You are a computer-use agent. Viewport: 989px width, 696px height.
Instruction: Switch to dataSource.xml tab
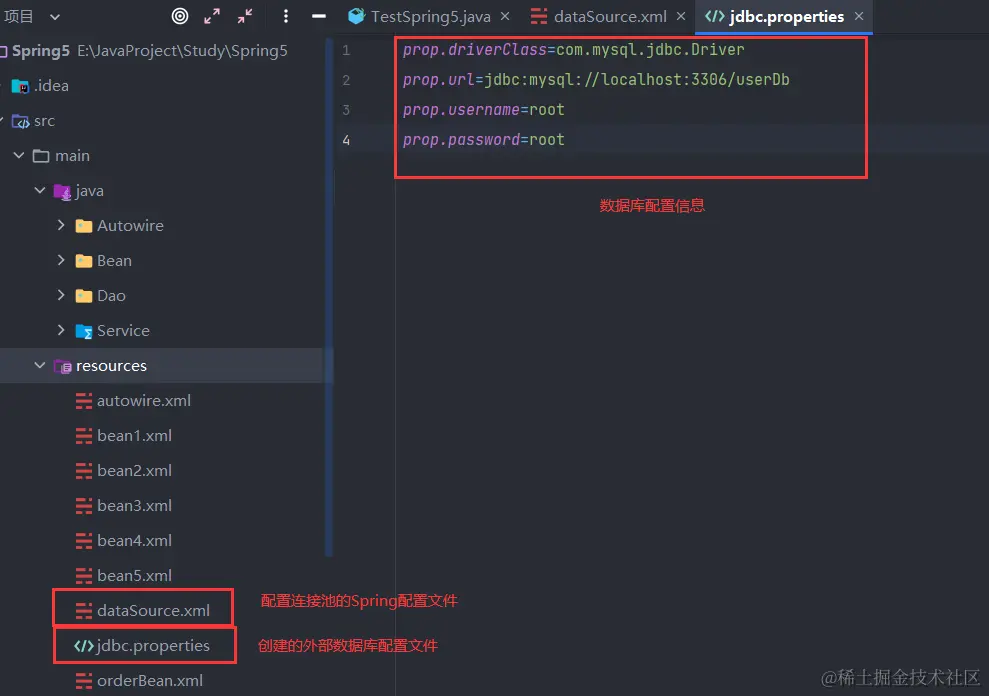point(610,16)
